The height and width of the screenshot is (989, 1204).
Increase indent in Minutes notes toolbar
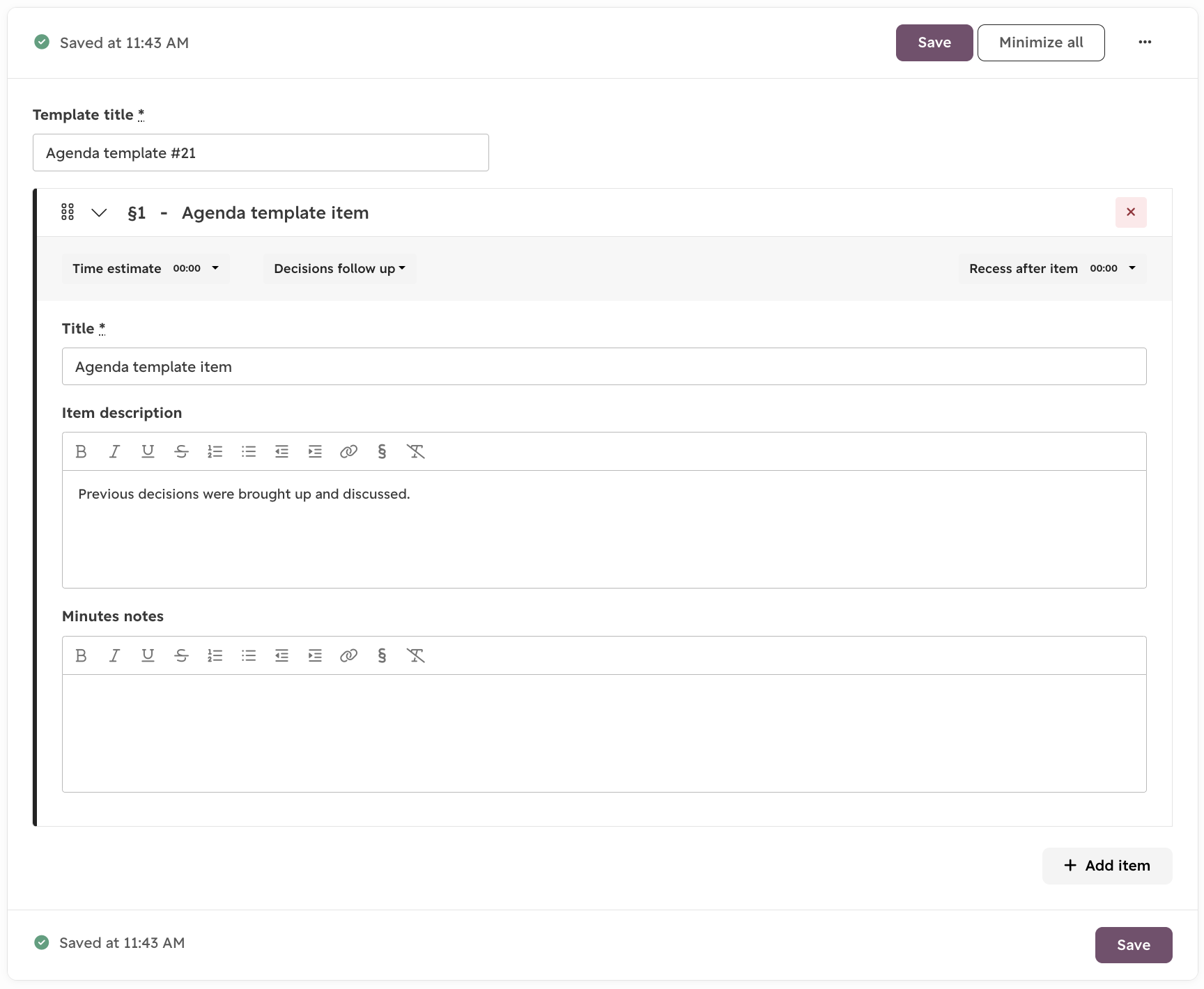click(x=315, y=655)
